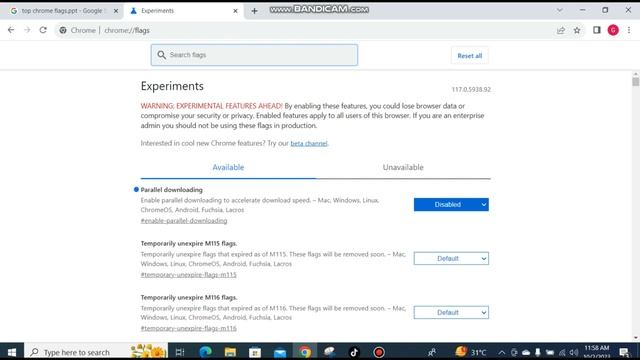Click the Reset all button

point(469,56)
